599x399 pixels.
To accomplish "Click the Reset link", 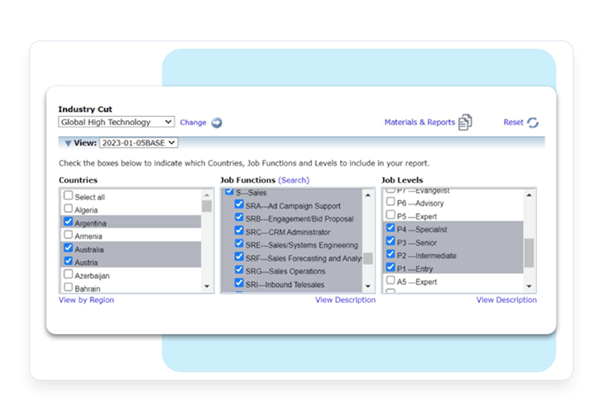I will [x=513, y=122].
